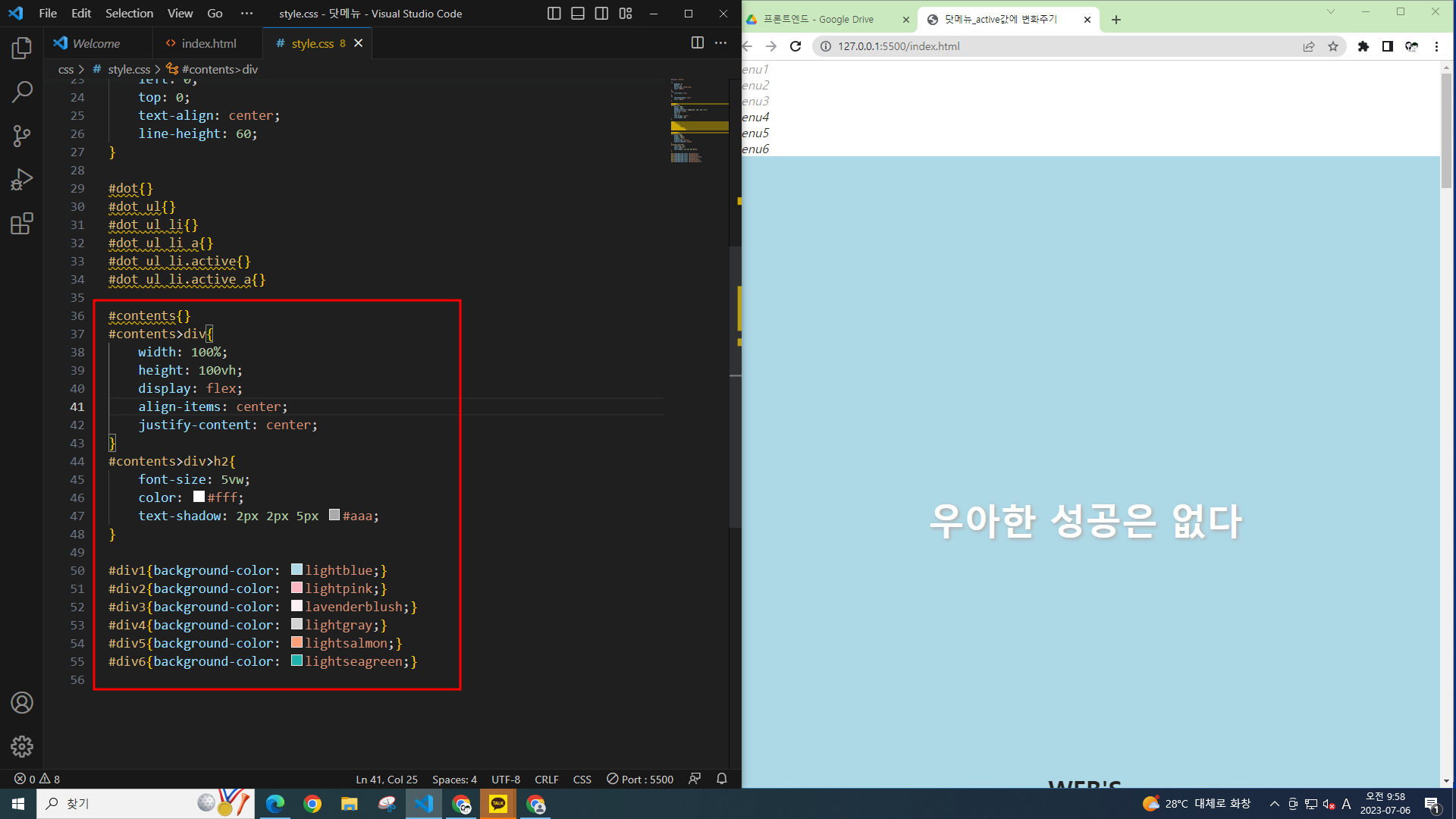This screenshot has height=819, width=1456.
Task: Expand the system tray hidden icons chevron
Action: click(x=1274, y=804)
